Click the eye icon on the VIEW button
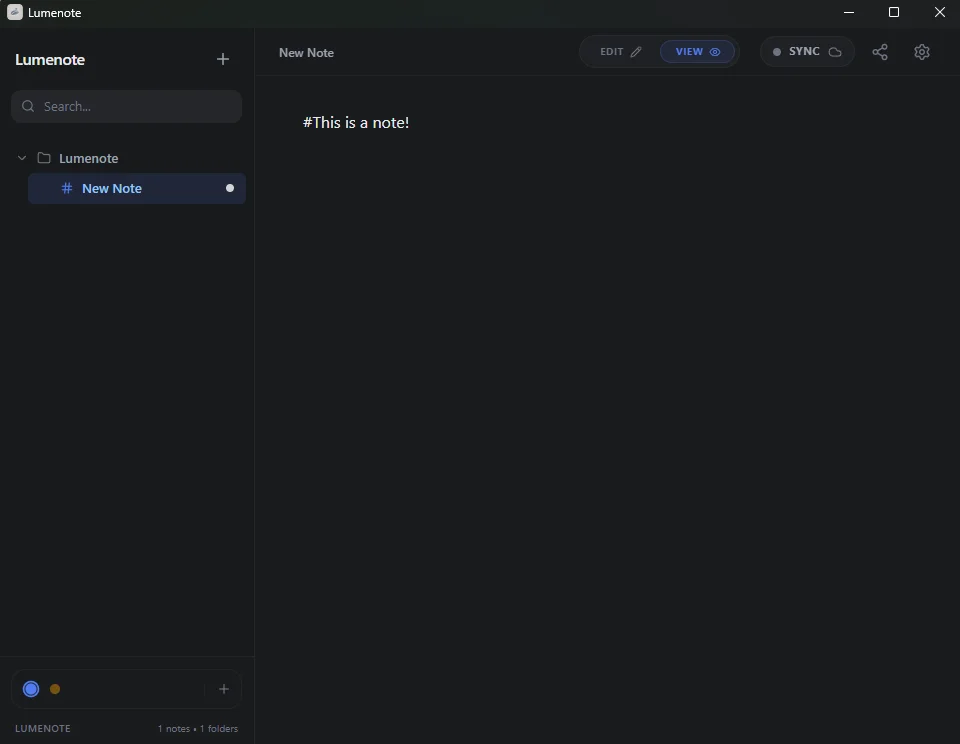This screenshot has width=960, height=744. point(713,51)
